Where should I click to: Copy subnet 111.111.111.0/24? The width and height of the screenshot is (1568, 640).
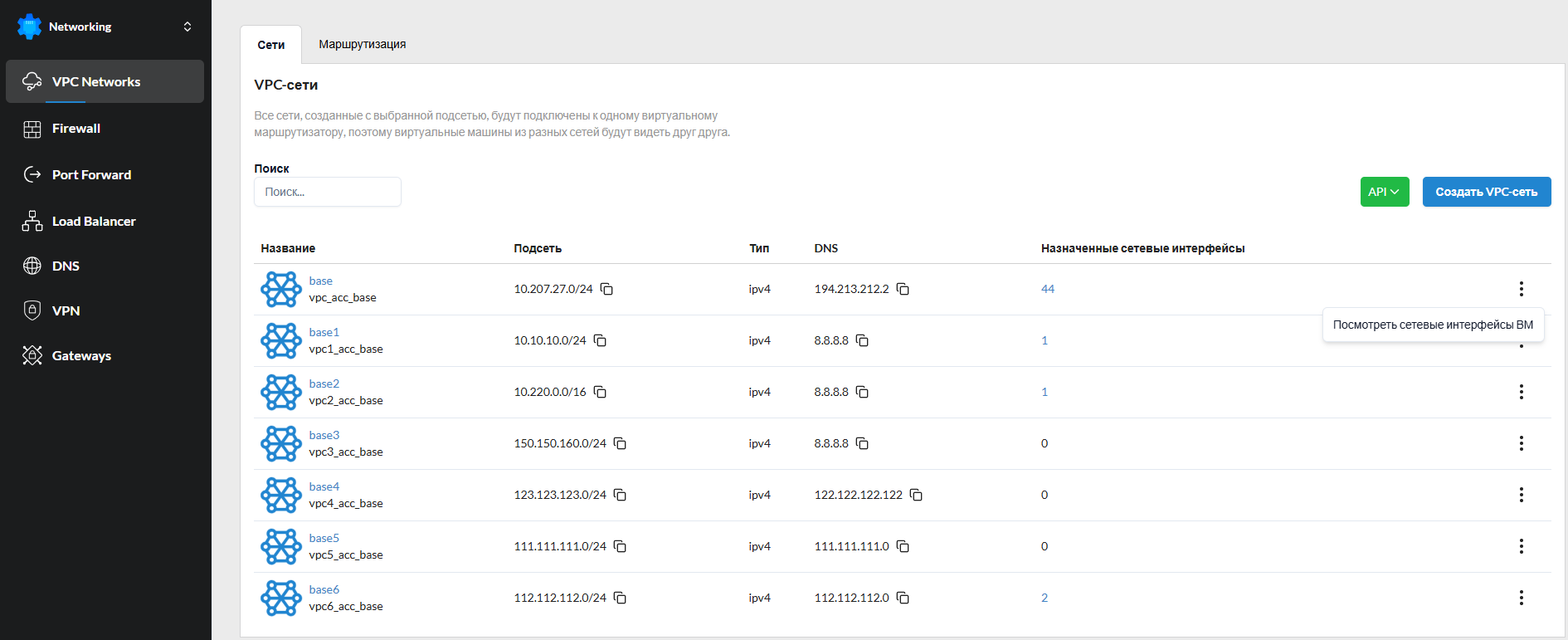[x=620, y=546]
